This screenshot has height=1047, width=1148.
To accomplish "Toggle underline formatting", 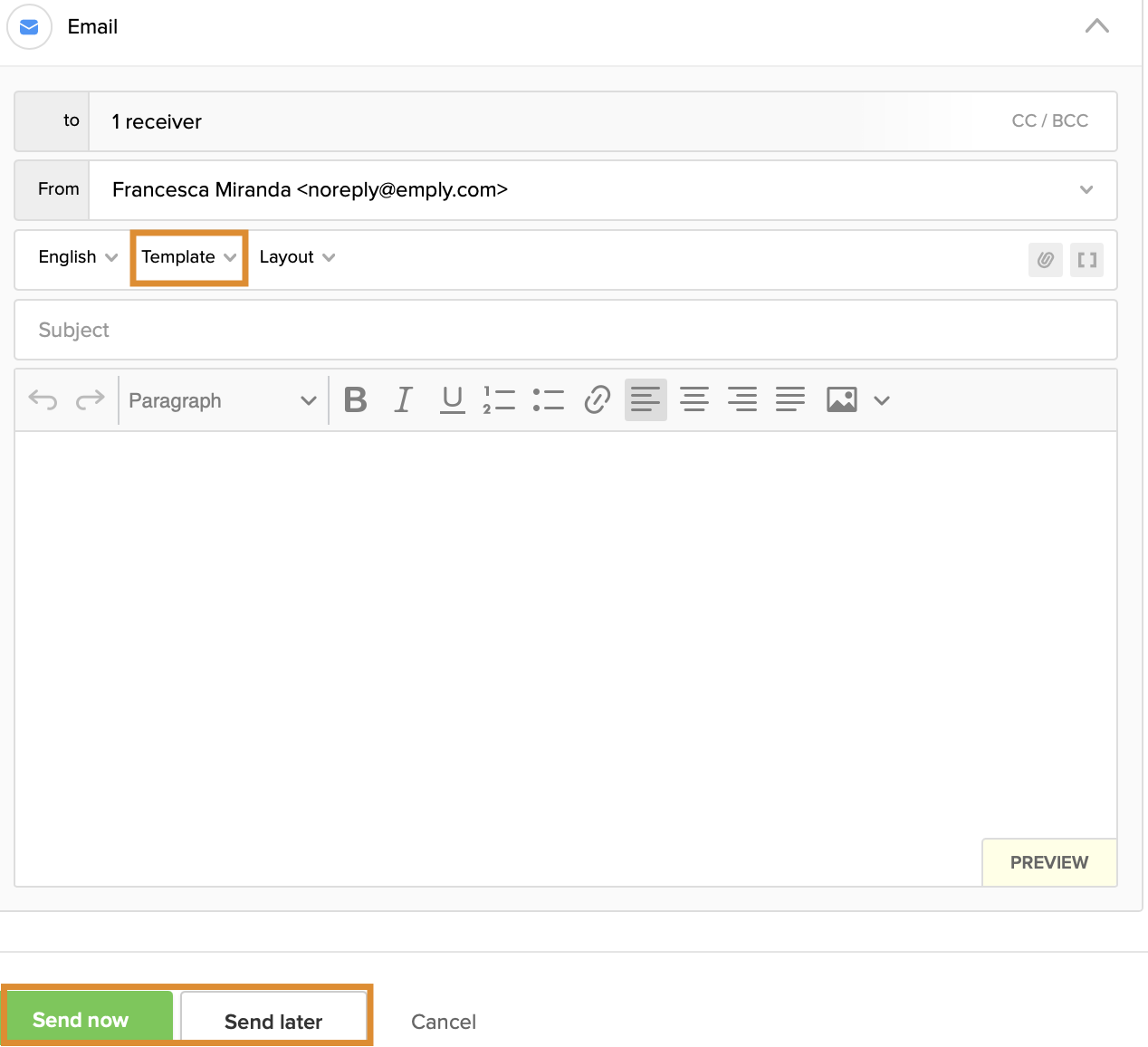I will (451, 399).
